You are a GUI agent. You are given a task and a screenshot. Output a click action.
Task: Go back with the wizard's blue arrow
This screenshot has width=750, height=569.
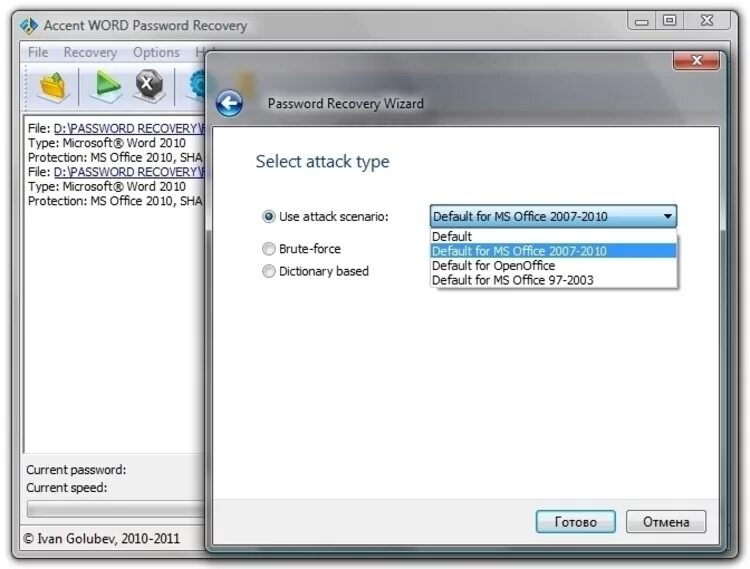(x=229, y=103)
